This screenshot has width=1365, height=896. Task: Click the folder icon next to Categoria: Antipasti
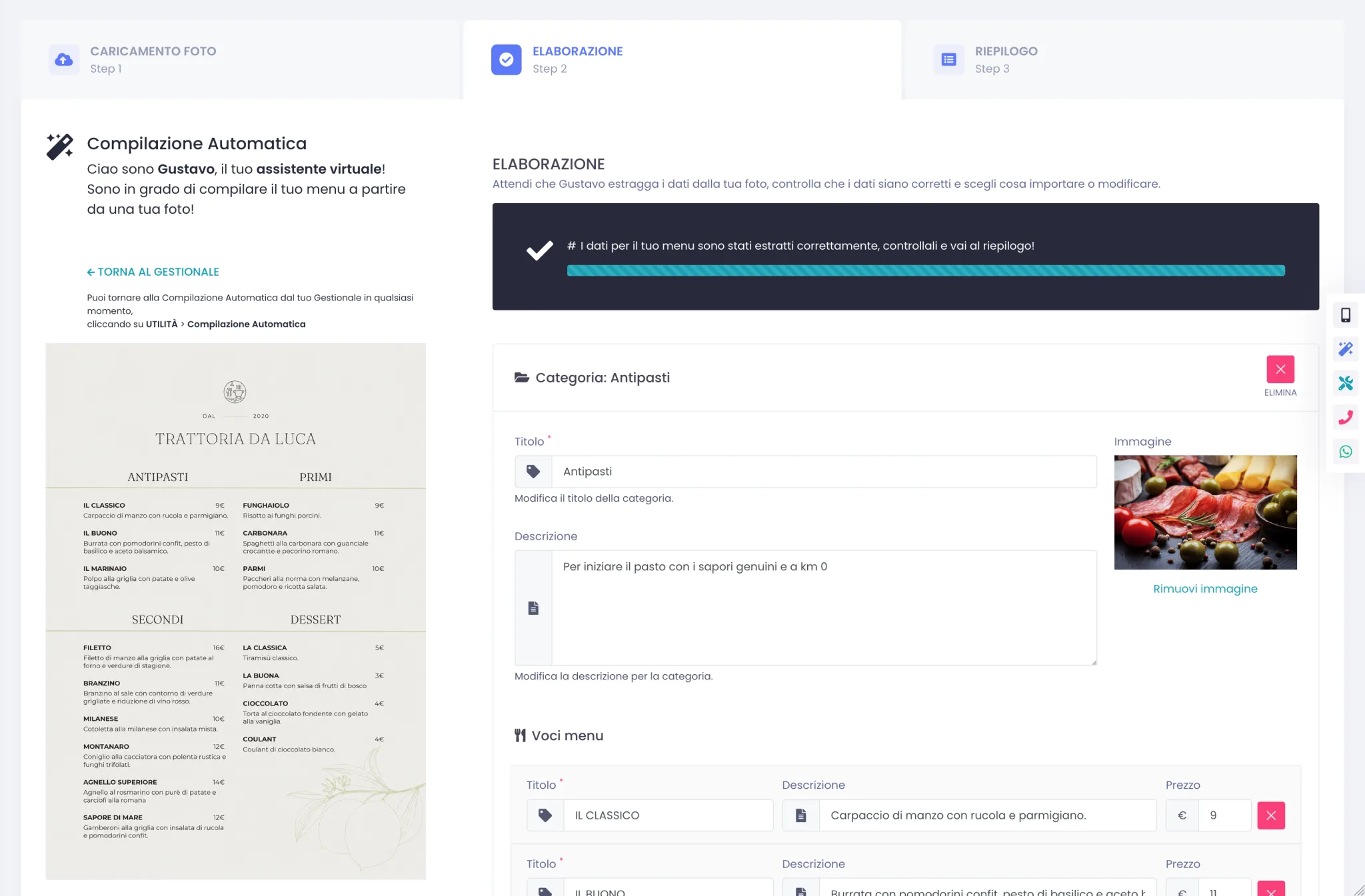click(522, 378)
